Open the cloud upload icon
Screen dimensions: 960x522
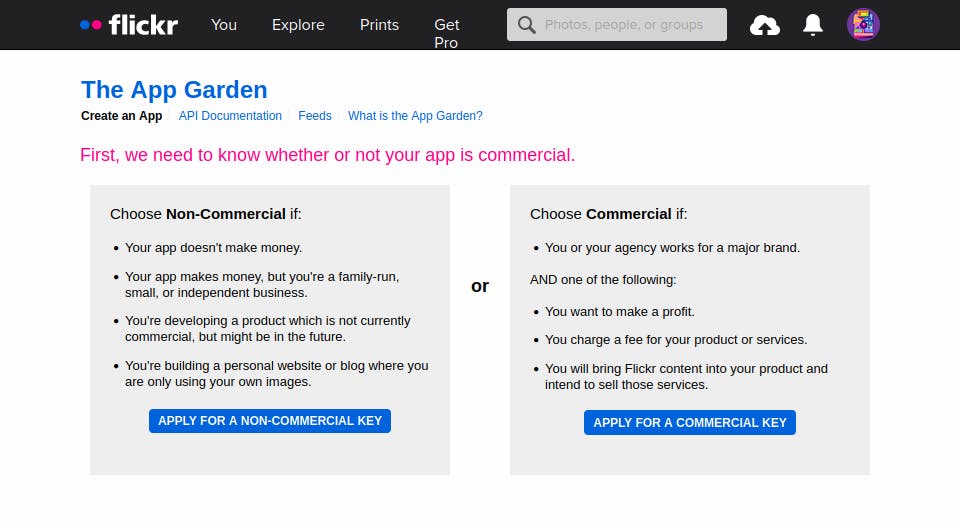pos(765,25)
